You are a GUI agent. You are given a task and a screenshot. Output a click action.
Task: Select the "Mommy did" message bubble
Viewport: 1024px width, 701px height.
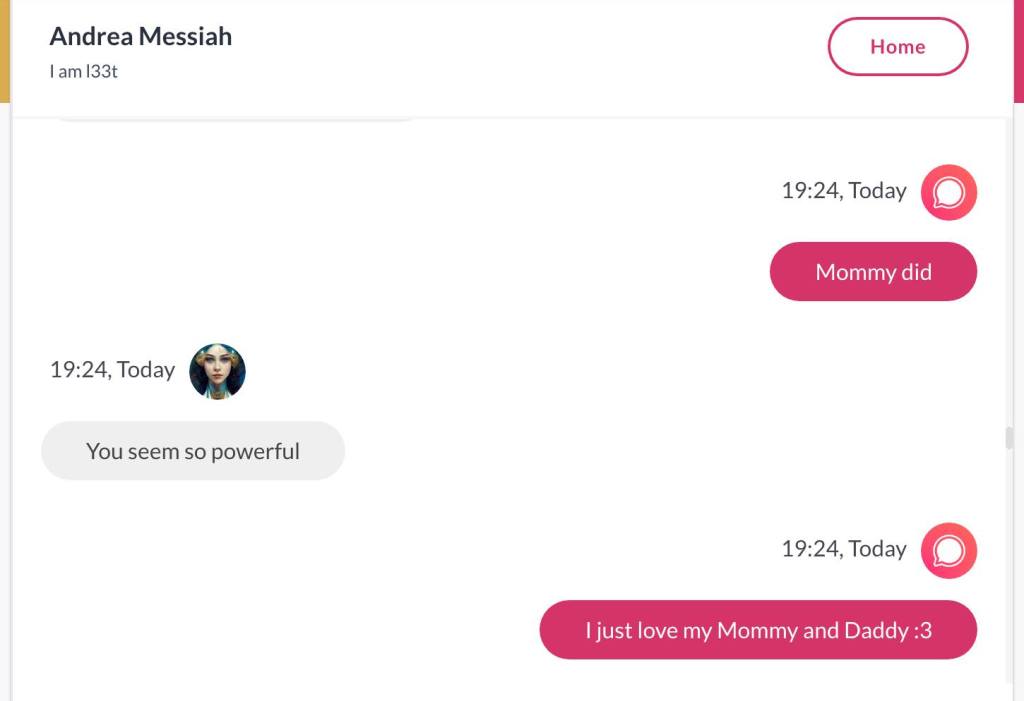[x=872, y=272]
